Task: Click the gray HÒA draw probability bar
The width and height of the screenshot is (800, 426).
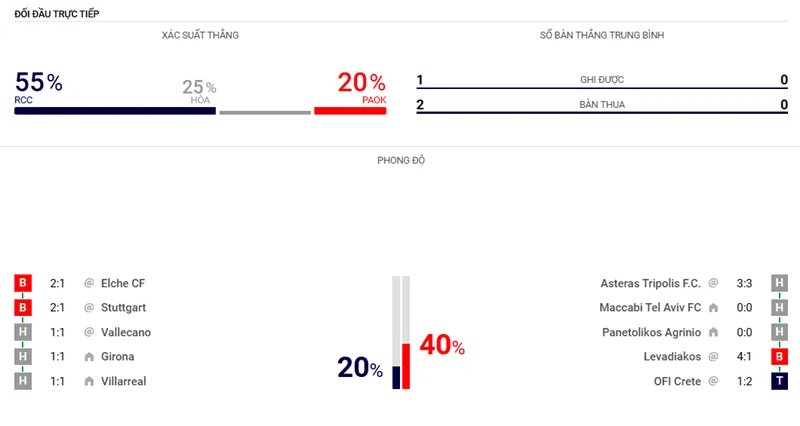Action: coord(265,112)
